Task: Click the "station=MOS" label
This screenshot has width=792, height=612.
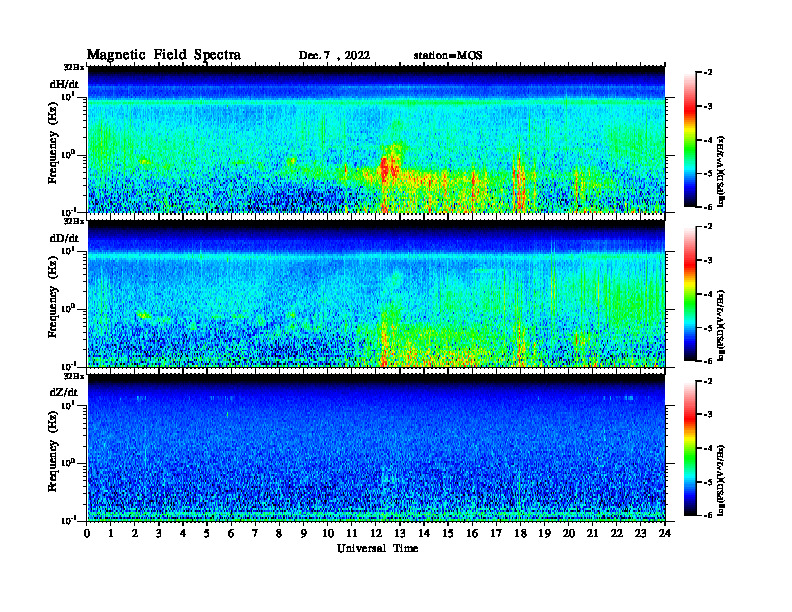Action: [448, 56]
